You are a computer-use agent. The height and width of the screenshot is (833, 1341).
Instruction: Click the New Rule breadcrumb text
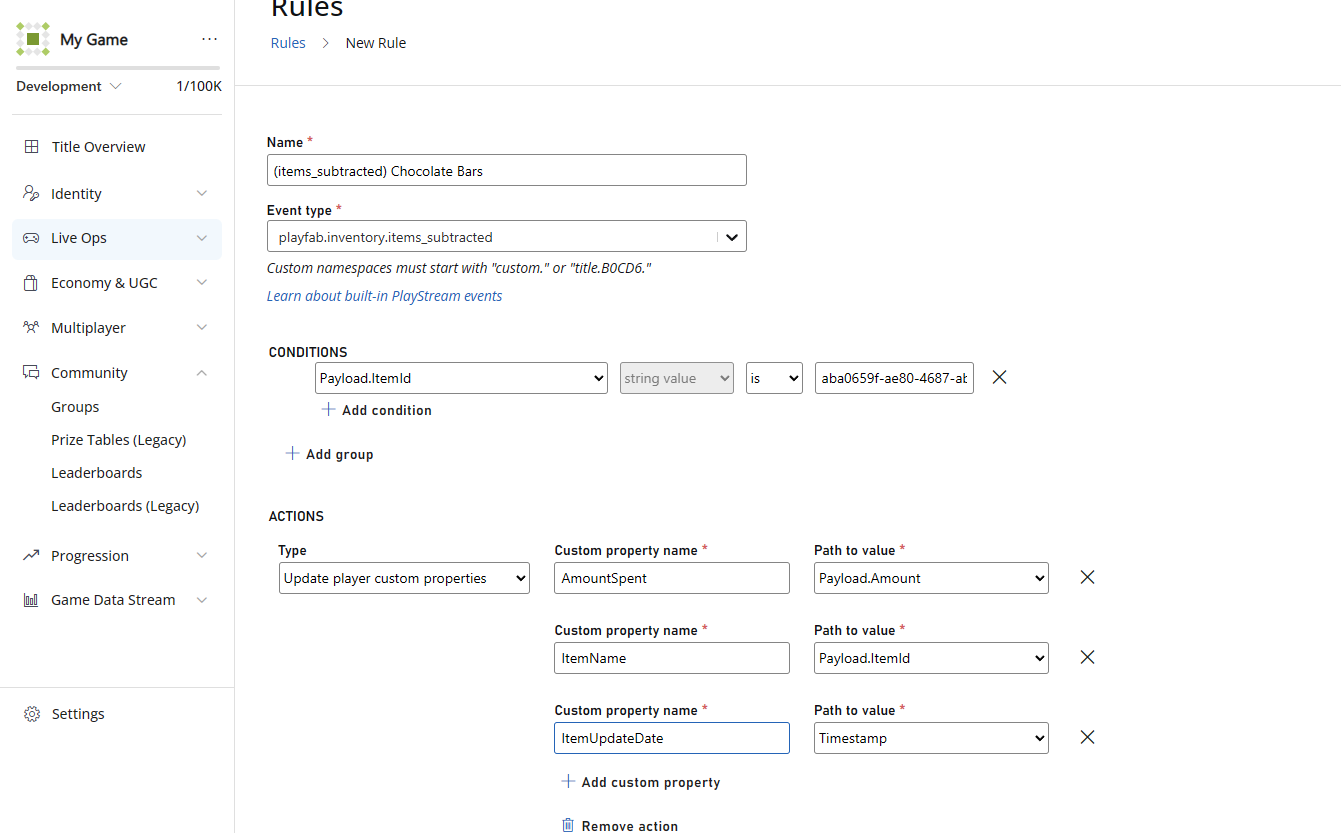(x=376, y=43)
